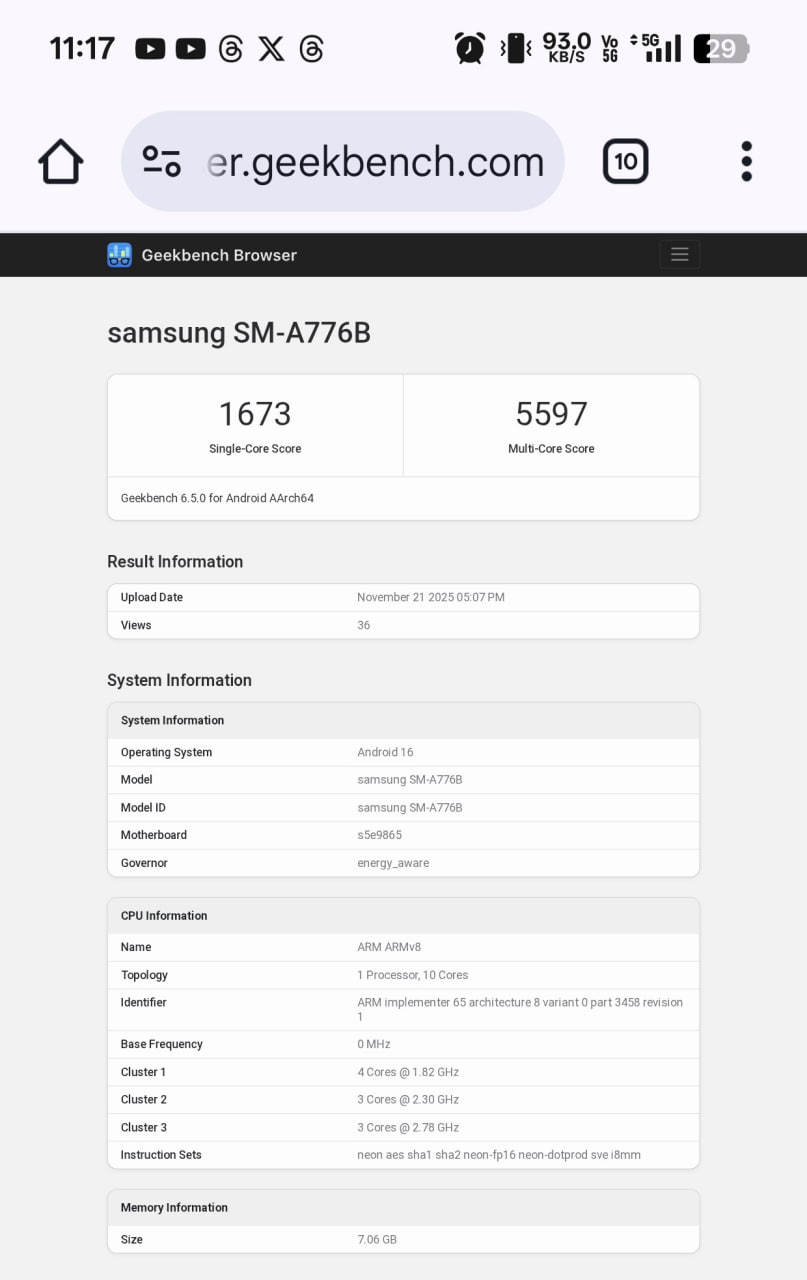Screen dimensions: 807x1280
Task: Open the browser home icon
Action: [59, 160]
